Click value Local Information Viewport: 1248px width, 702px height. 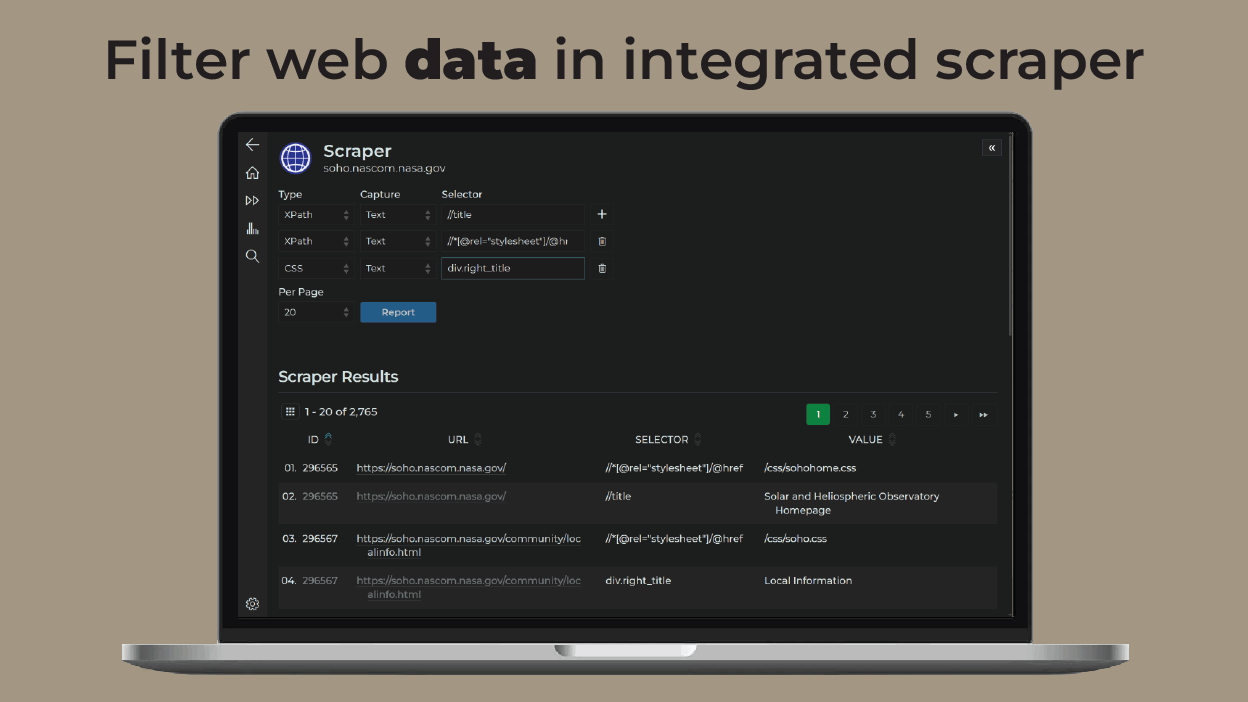tap(808, 581)
